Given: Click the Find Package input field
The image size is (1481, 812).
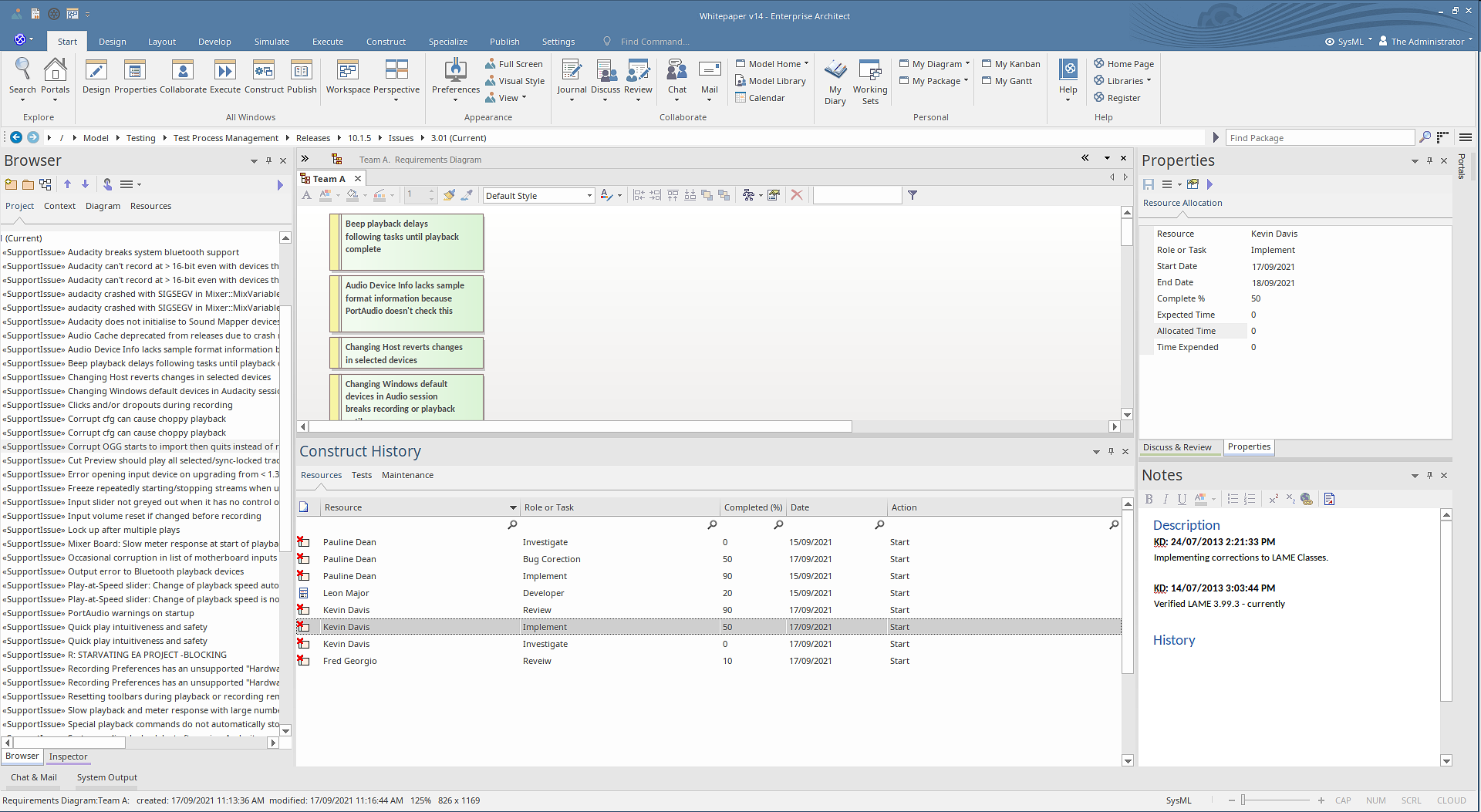Looking at the screenshot, I should (x=1320, y=138).
